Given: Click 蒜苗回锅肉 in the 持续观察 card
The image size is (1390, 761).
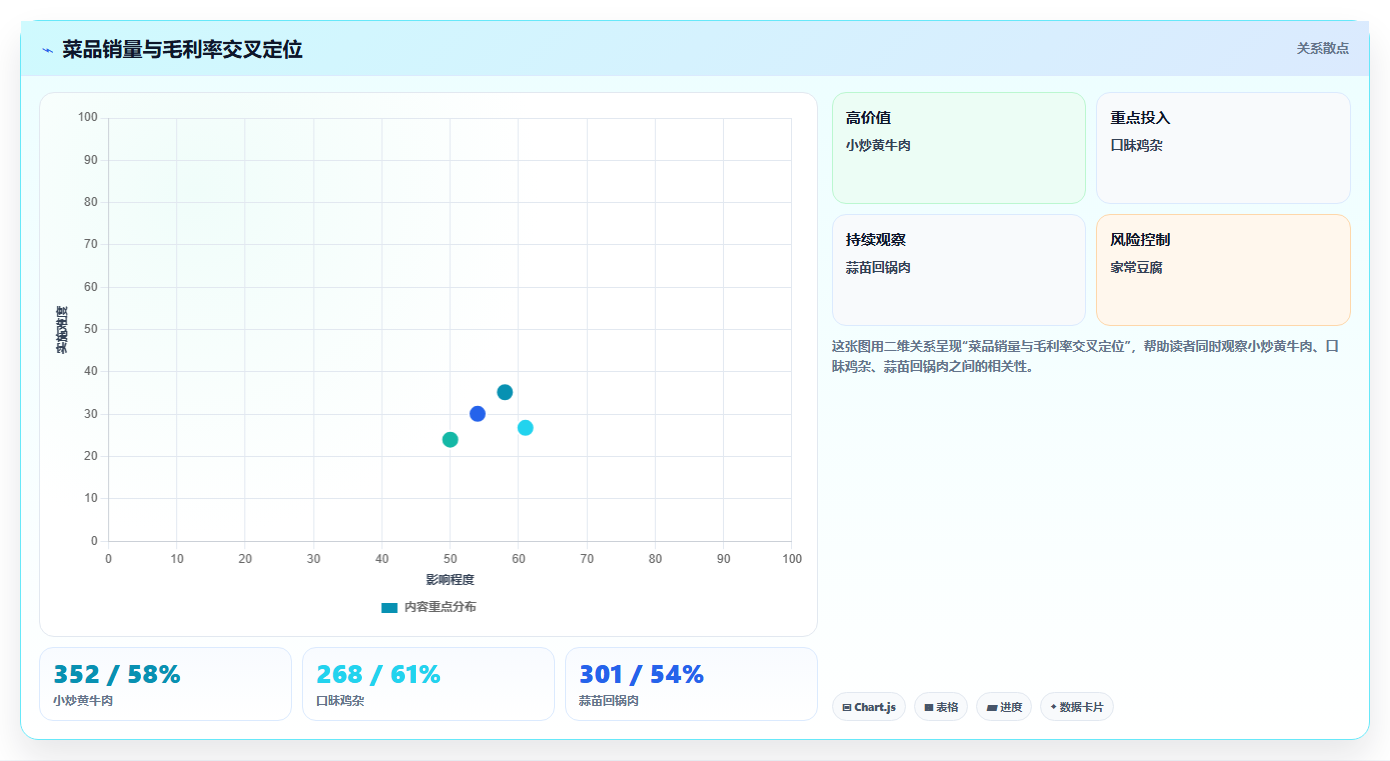Looking at the screenshot, I should [878, 267].
